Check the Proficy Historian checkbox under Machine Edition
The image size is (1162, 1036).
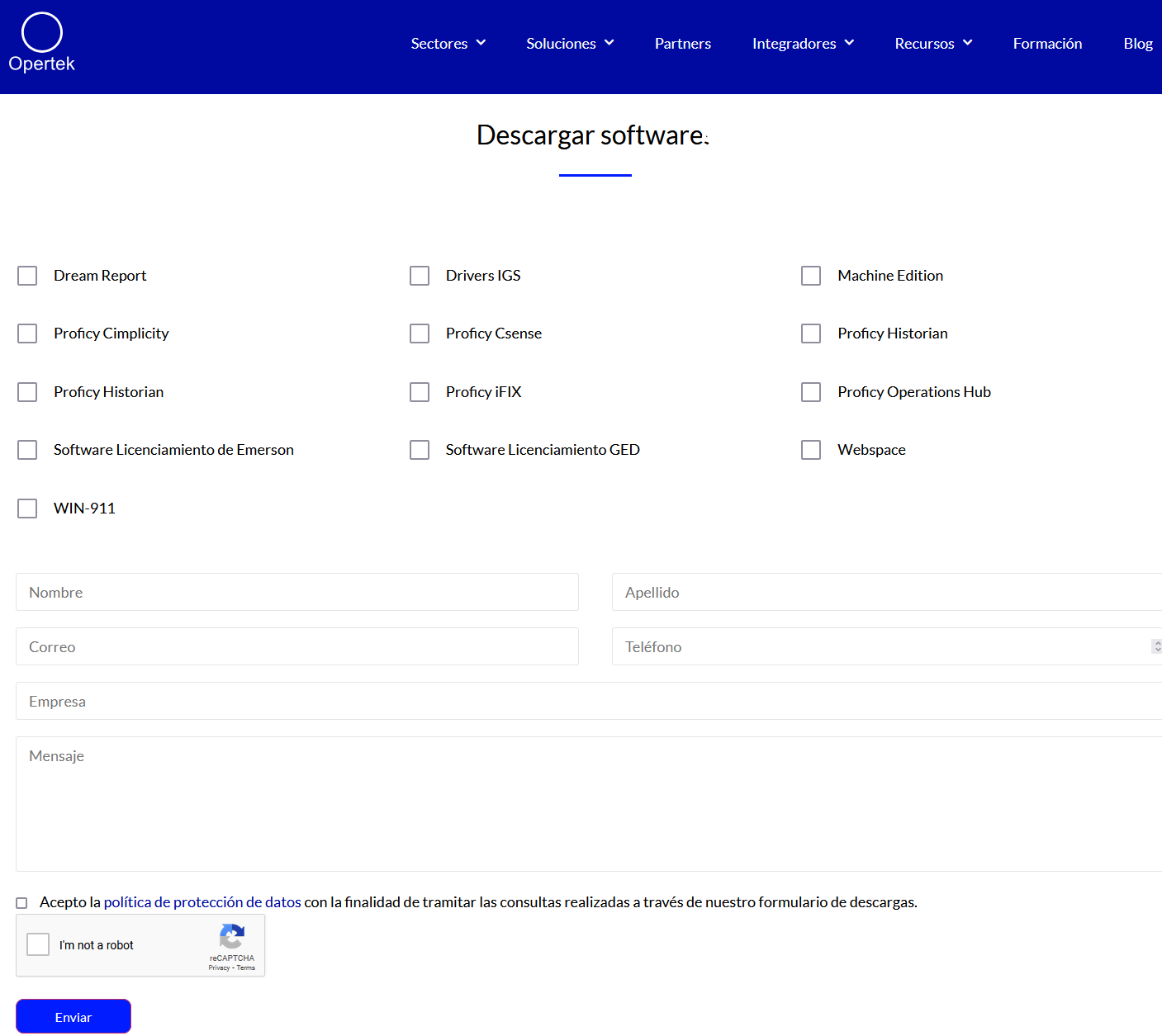coord(811,334)
